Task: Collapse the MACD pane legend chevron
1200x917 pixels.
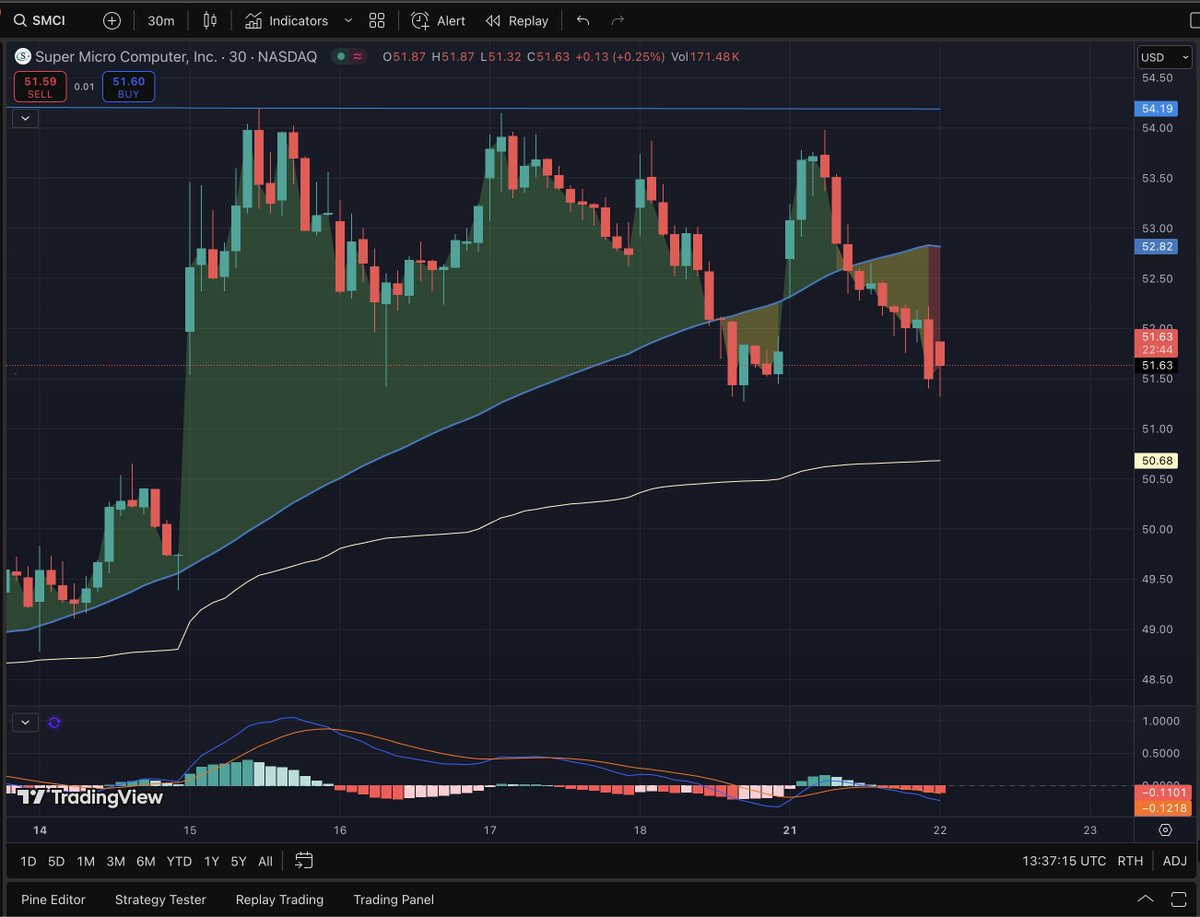Action: coord(25,722)
